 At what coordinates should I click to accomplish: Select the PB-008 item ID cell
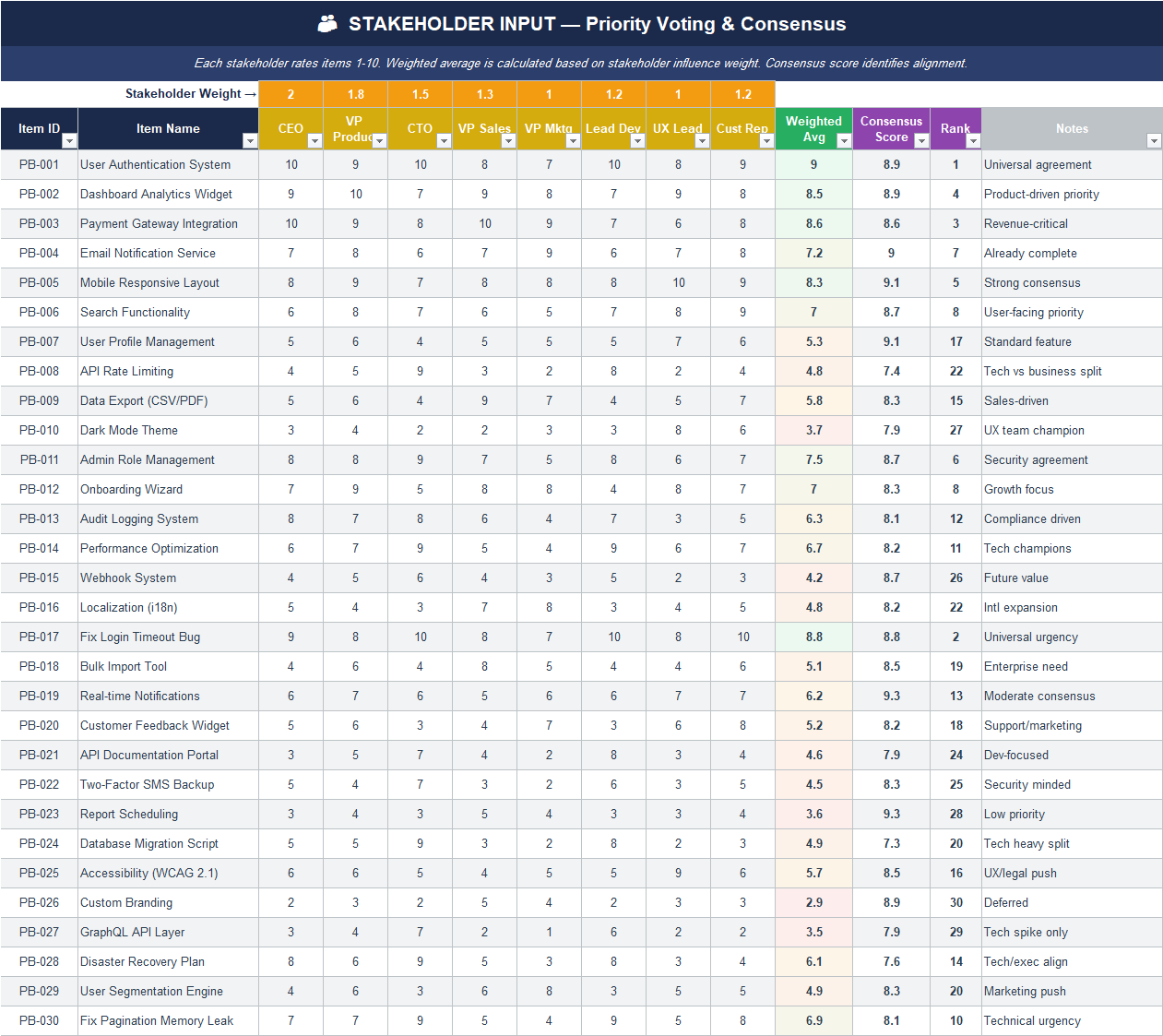(39, 371)
